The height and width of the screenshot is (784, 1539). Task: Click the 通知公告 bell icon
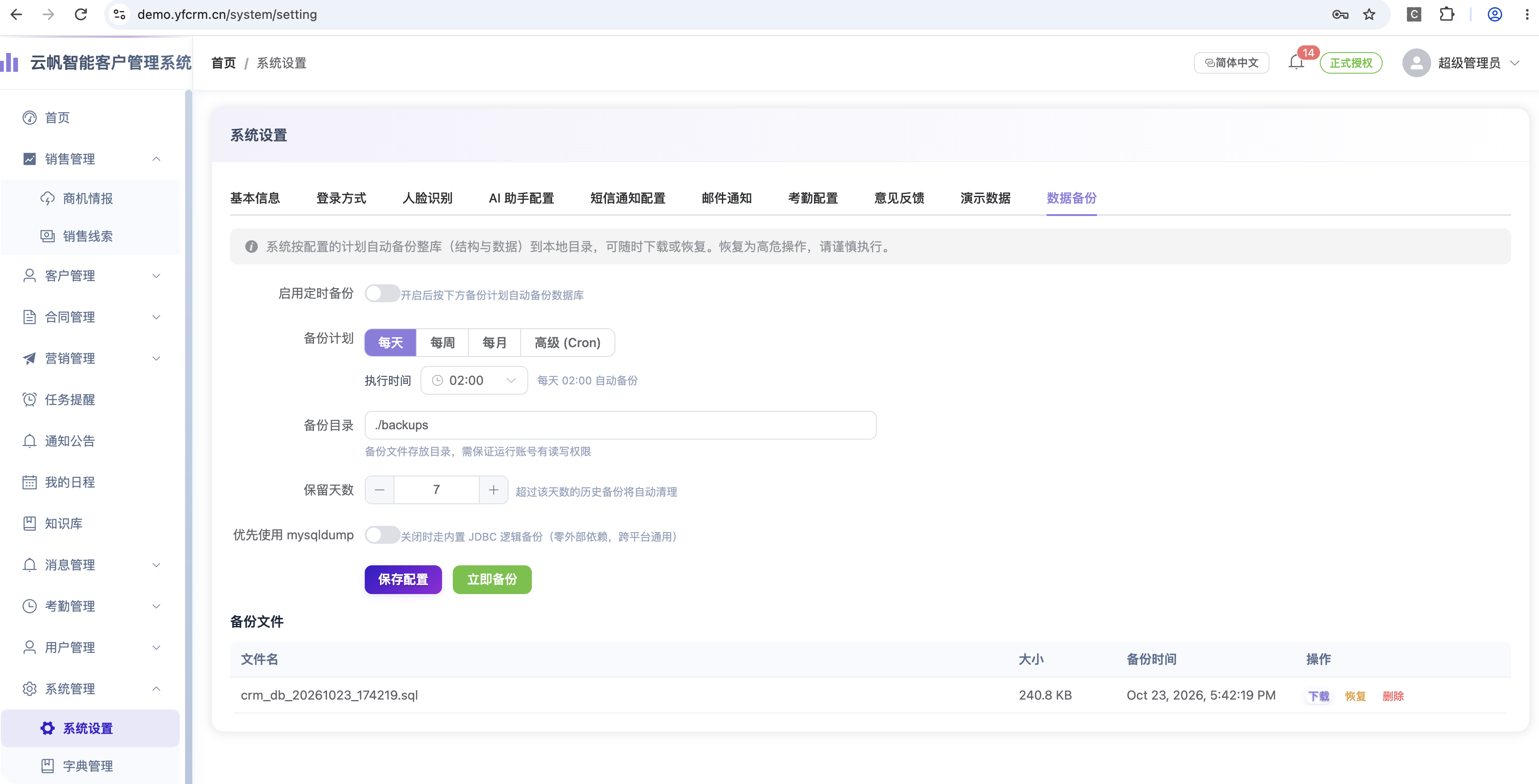point(30,440)
